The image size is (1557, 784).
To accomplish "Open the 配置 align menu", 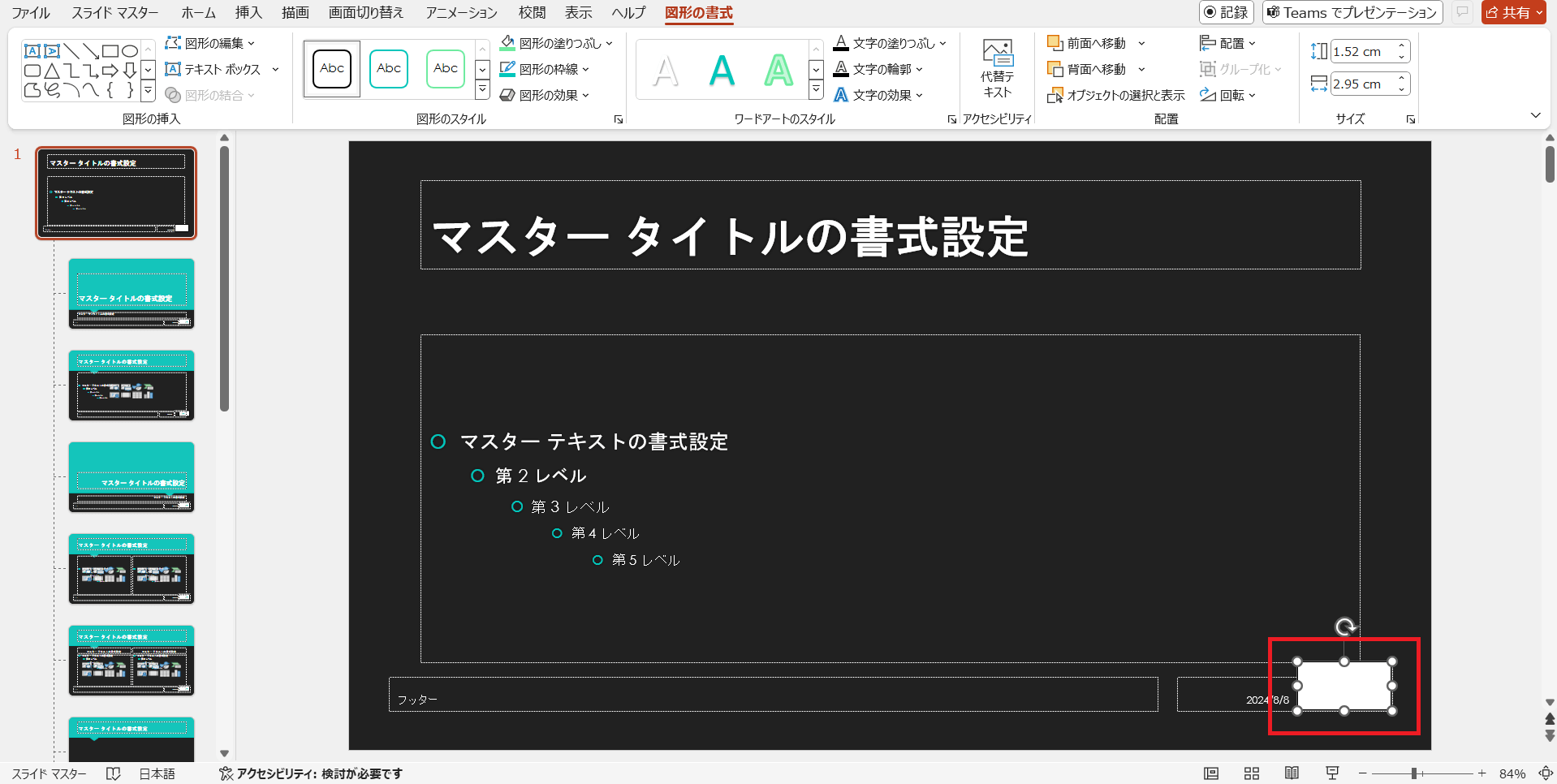I will pos(1228,43).
